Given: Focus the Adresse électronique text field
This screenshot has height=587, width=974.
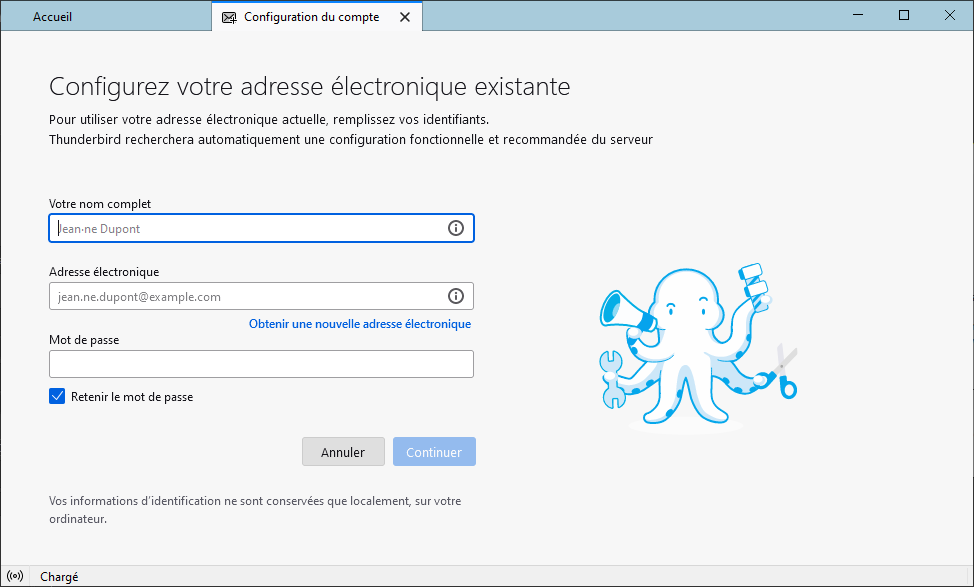Looking at the screenshot, I should pos(245,296).
